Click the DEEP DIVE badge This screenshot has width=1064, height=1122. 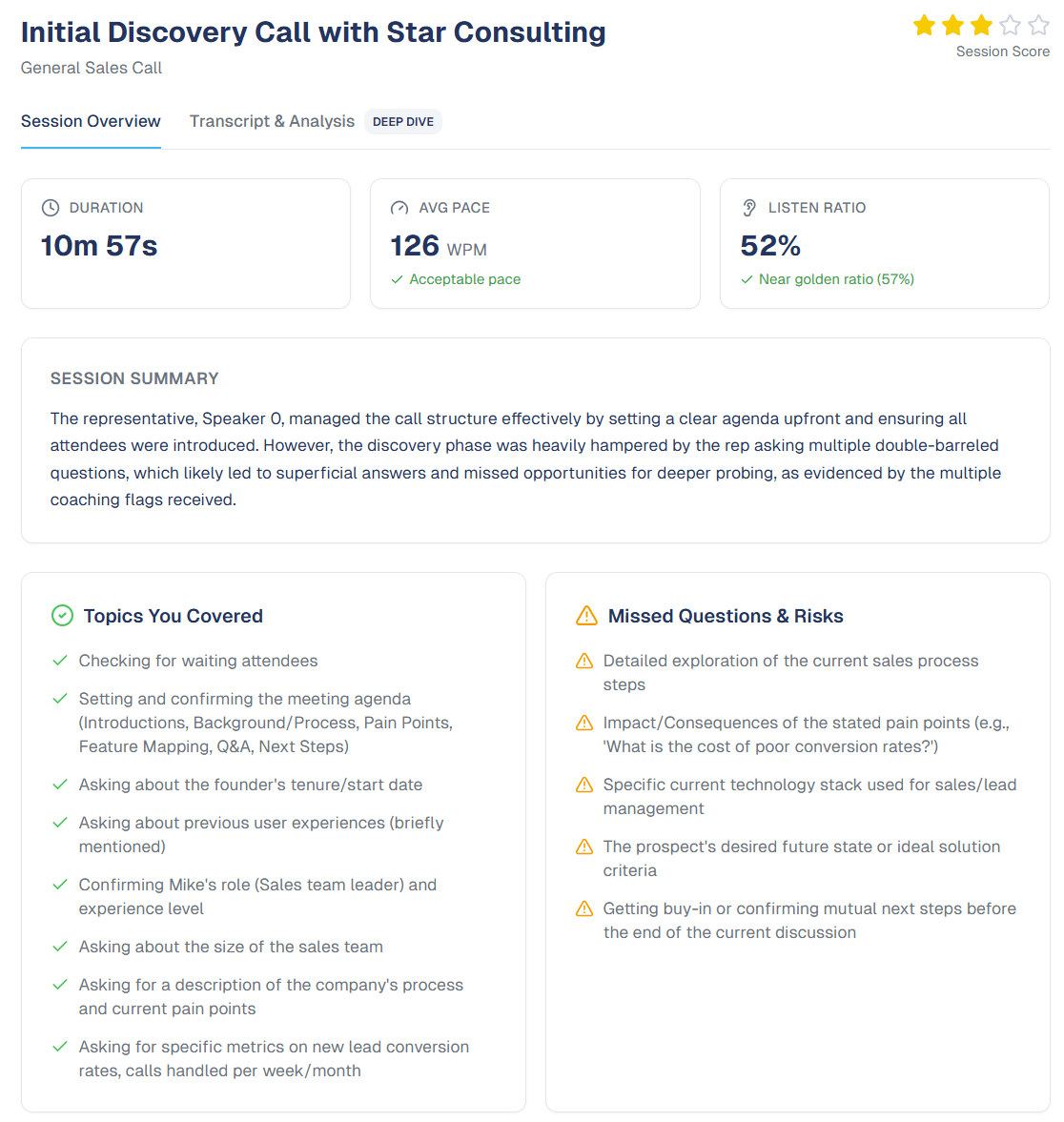(402, 121)
